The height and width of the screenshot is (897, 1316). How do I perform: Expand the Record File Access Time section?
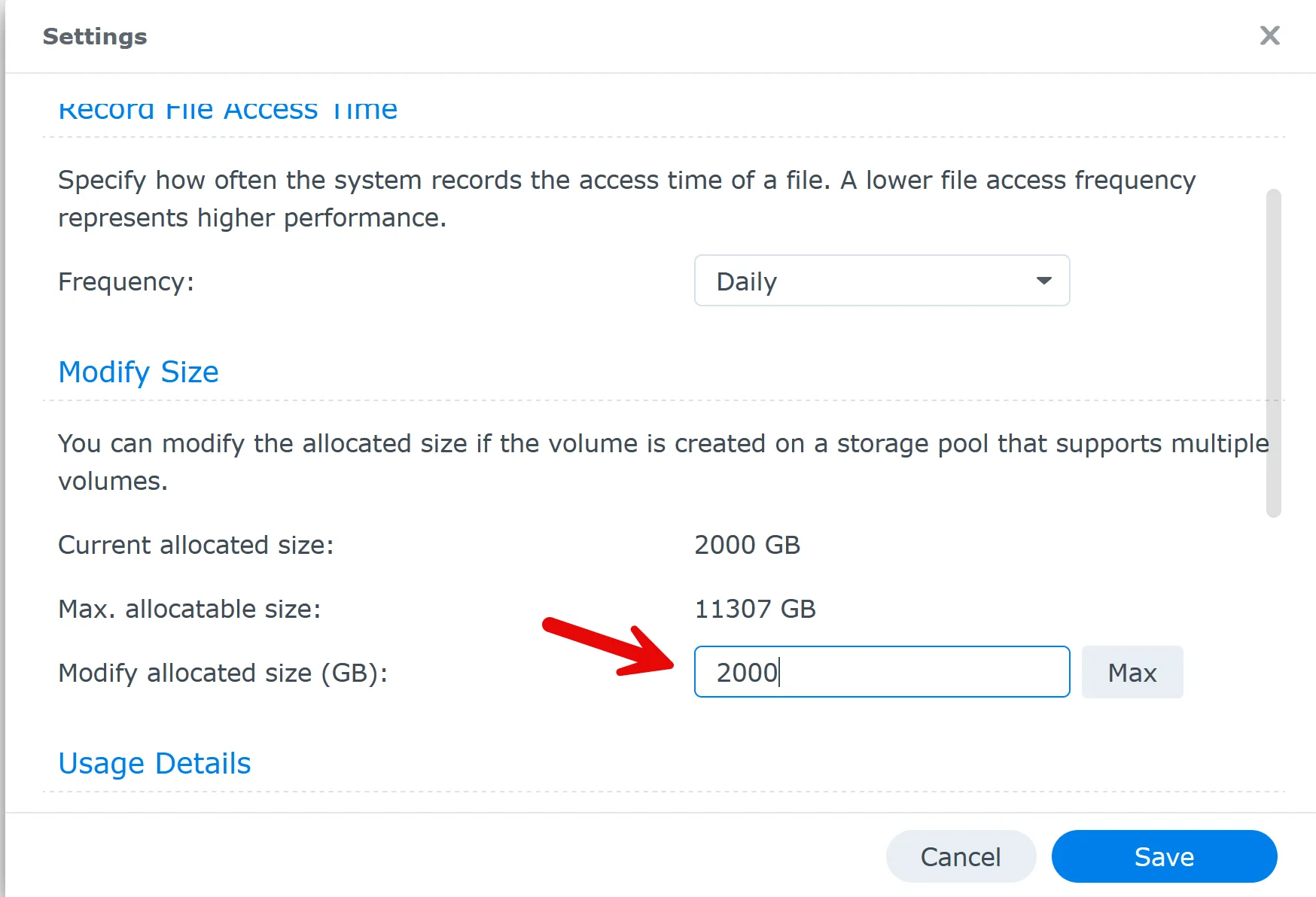click(228, 109)
